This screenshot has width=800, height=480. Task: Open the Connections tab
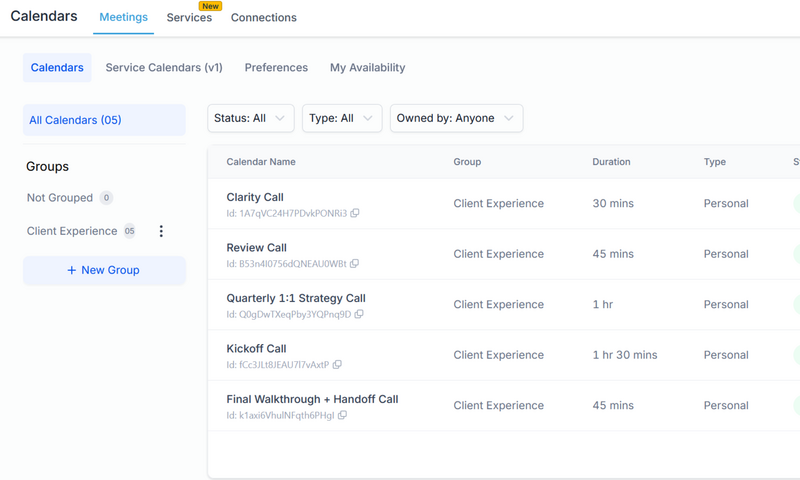coord(263,18)
